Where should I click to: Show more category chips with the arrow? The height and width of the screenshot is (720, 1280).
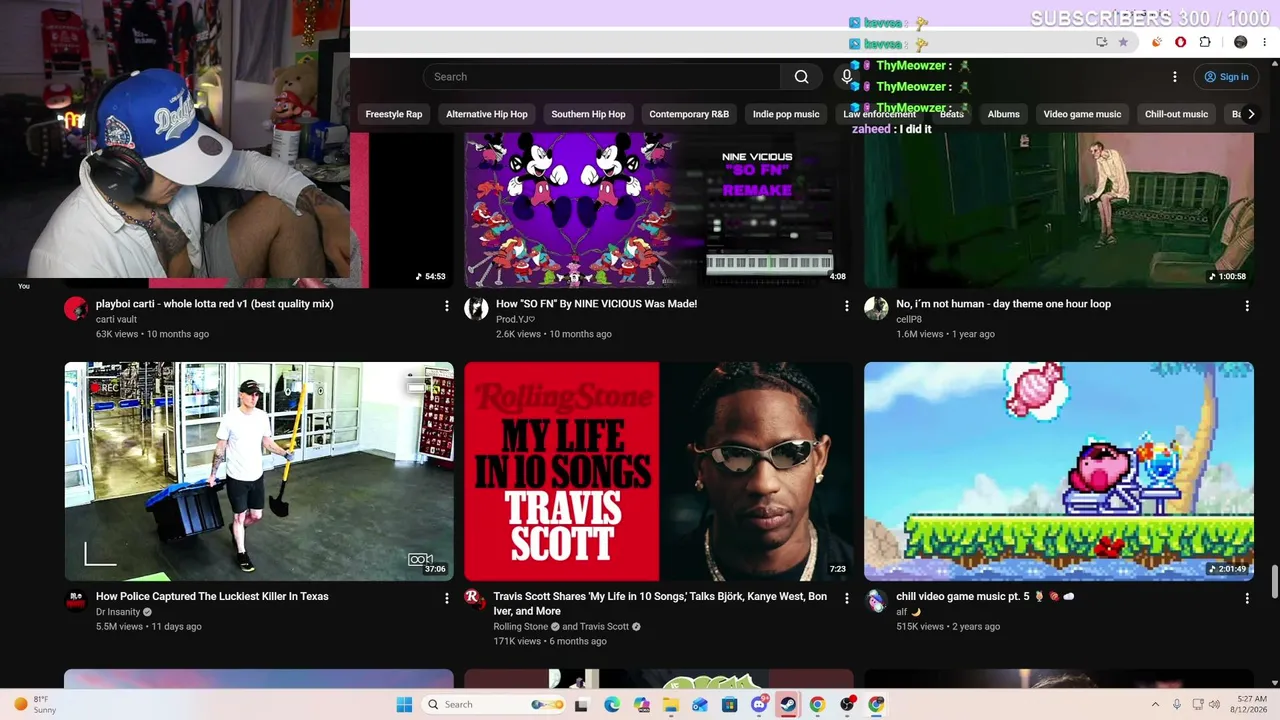[x=1250, y=114]
